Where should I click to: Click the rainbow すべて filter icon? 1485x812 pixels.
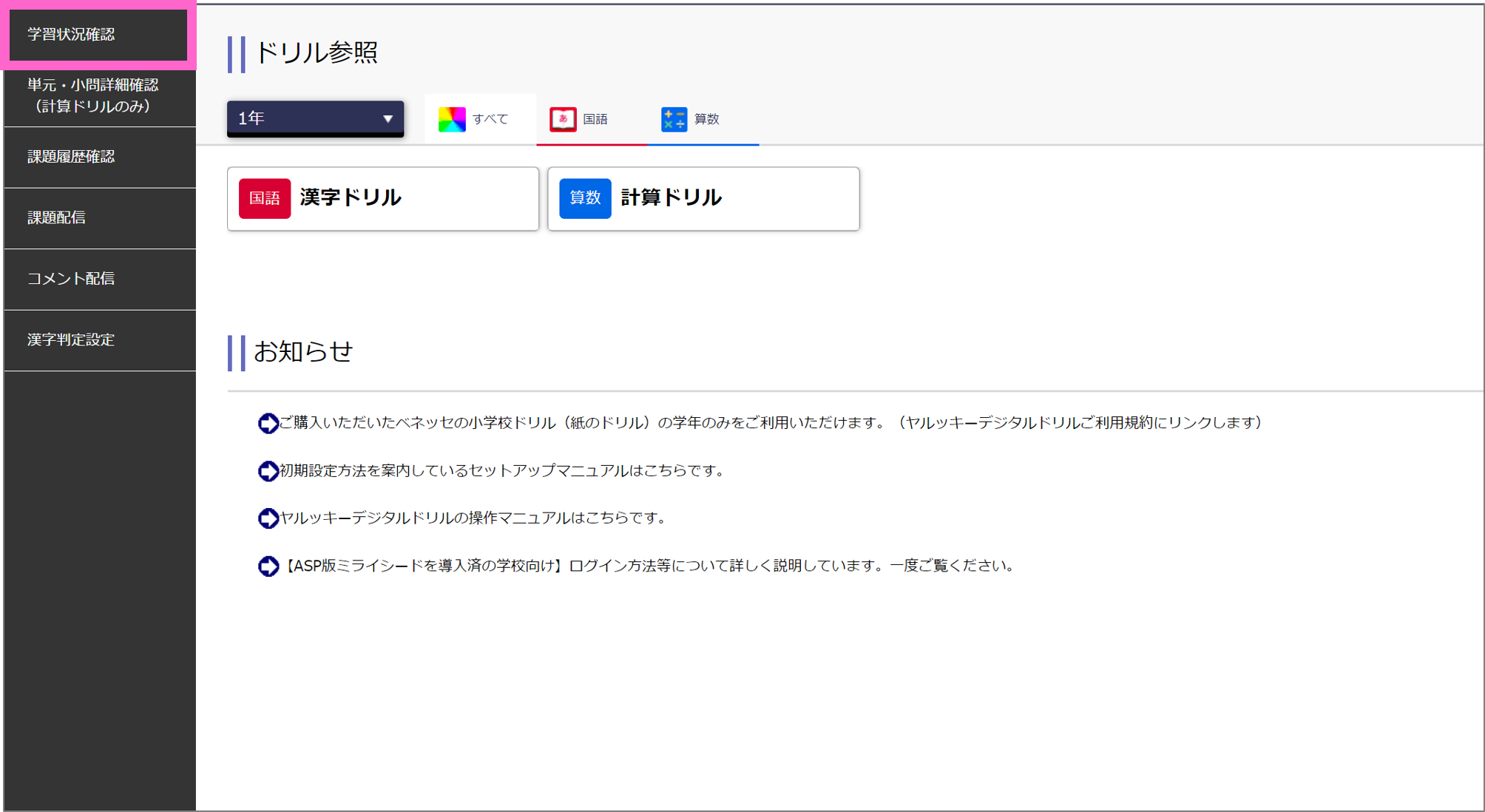point(453,118)
